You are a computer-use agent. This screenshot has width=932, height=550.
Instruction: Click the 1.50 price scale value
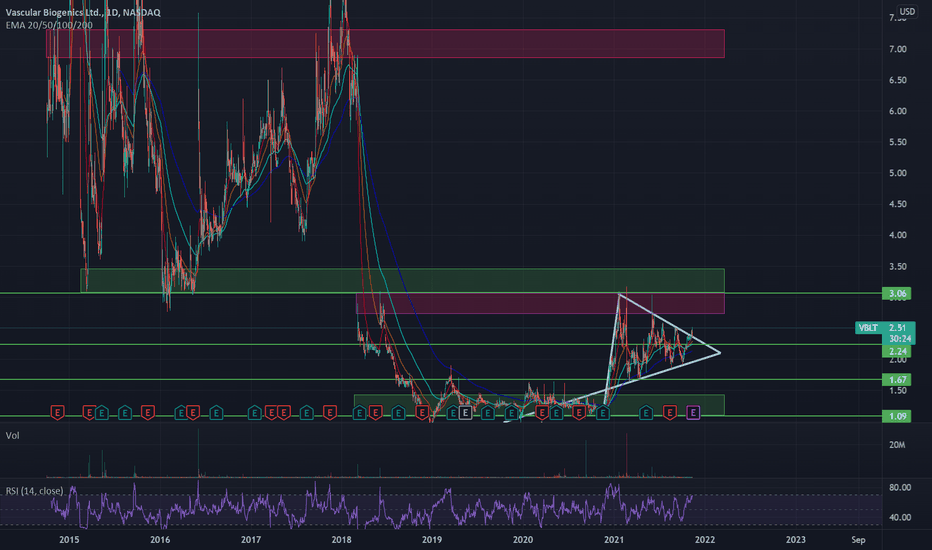tap(898, 390)
